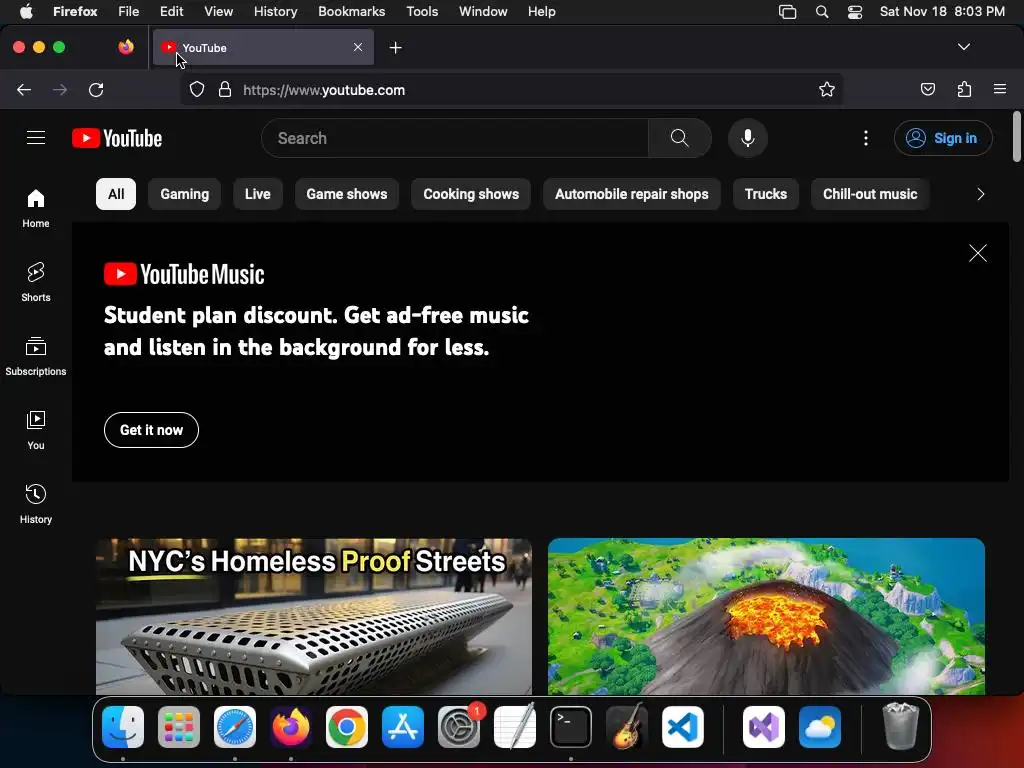Click Get it now button
Image resolution: width=1024 pixels, height=768 pixels.
click(x=152, y=430)
